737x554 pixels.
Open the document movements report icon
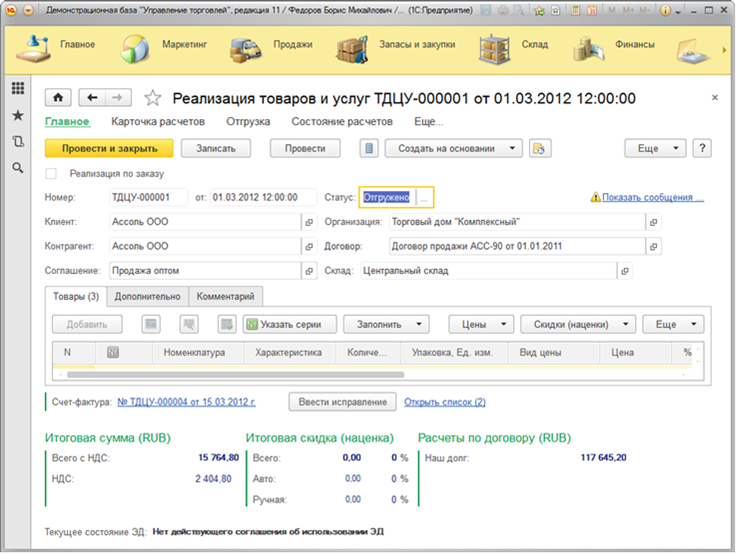[x=369, y=148]
